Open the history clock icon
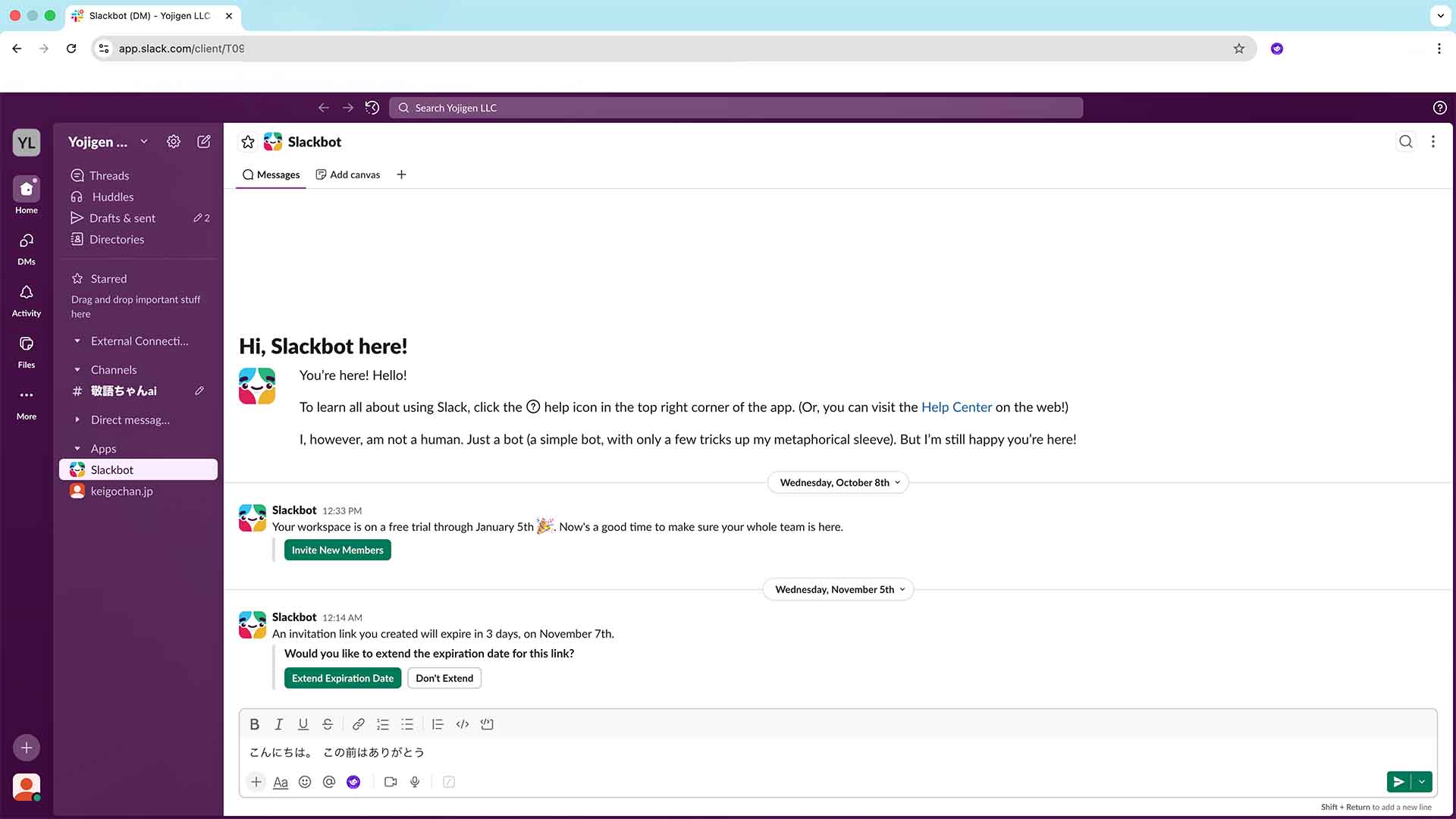 (372, 108)
